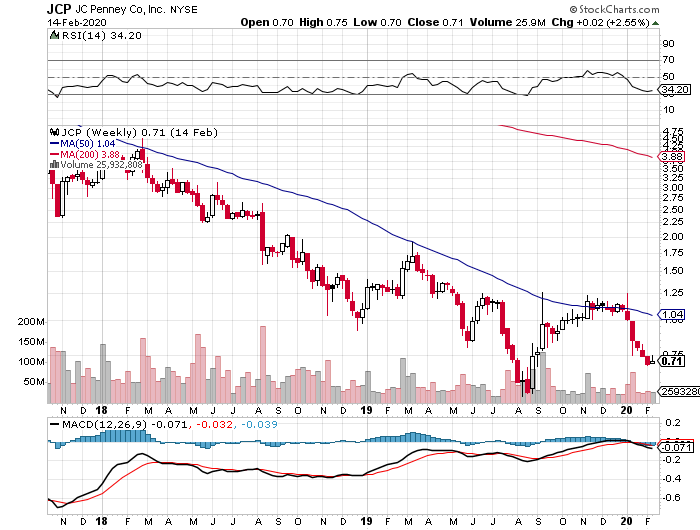Screen dimensions: 700x530
Task: Click the MACD -0.6 axis label
Action: (671, 498)
